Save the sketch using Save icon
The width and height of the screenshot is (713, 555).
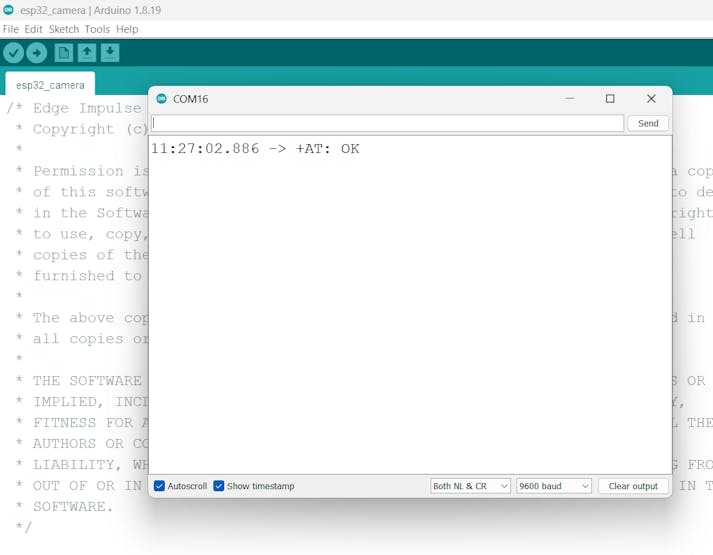coord(110,53)
